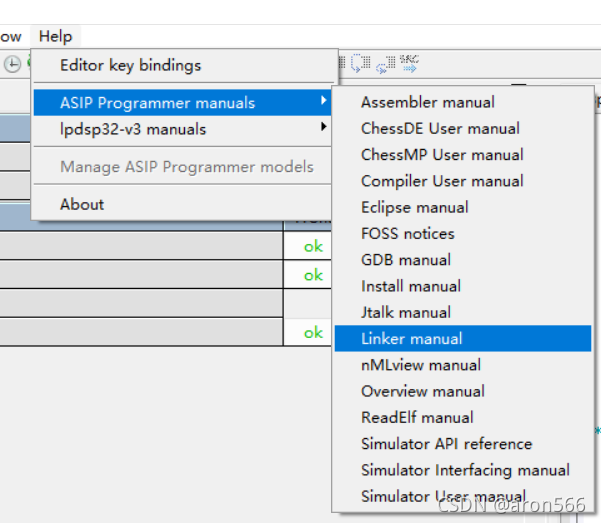
Task: Open the ChessMP User manual
Action: [463, 155]
